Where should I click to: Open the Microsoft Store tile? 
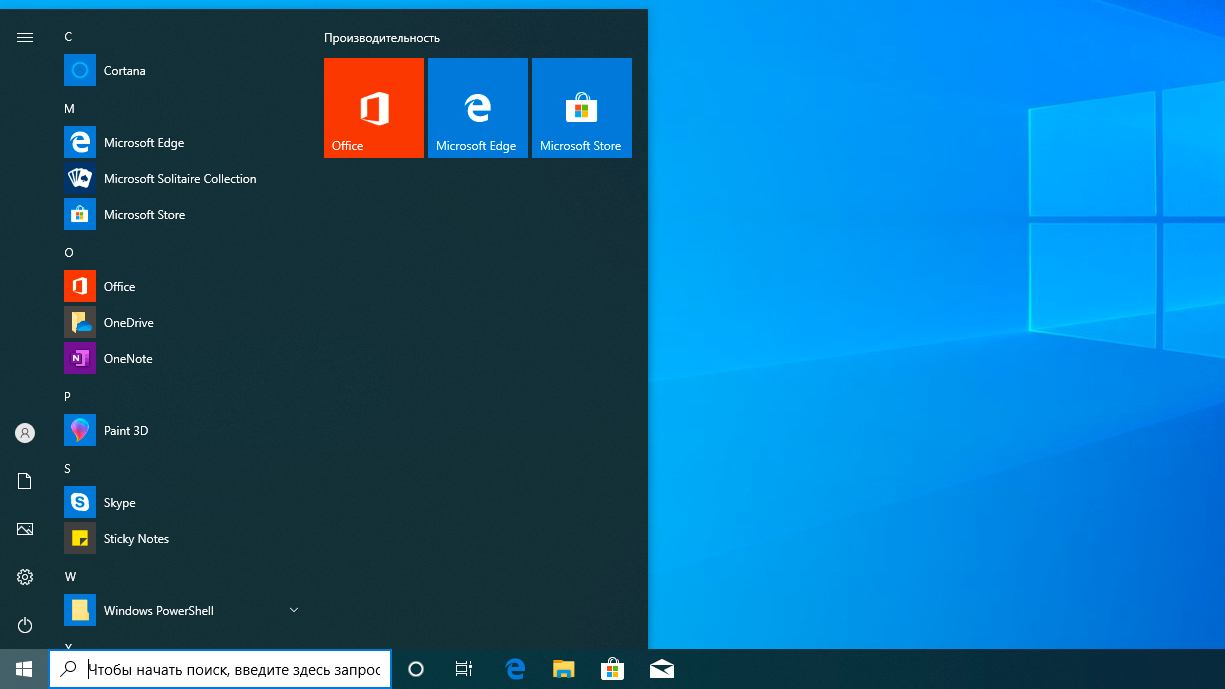(582, 108)
